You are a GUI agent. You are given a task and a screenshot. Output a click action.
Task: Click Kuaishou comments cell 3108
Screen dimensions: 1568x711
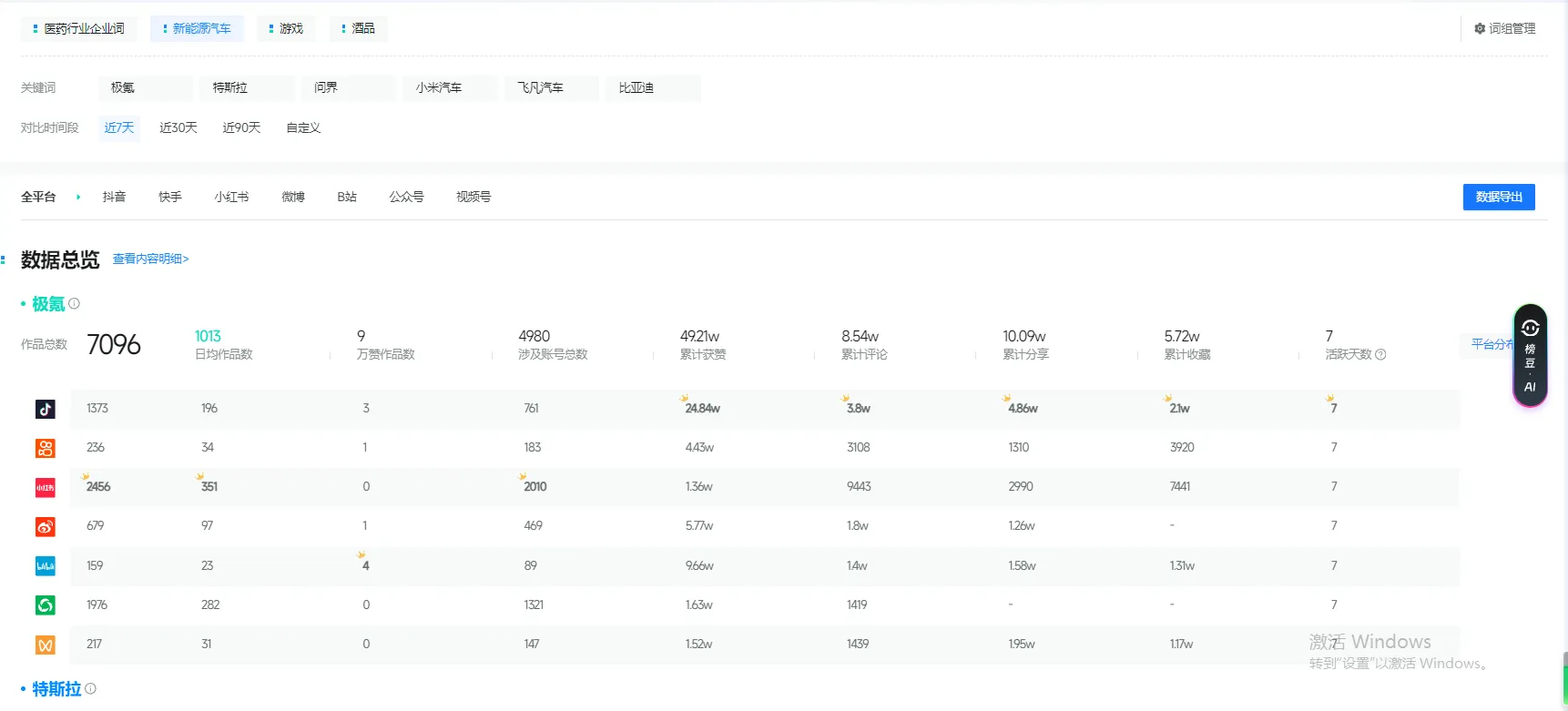(859, 448)
